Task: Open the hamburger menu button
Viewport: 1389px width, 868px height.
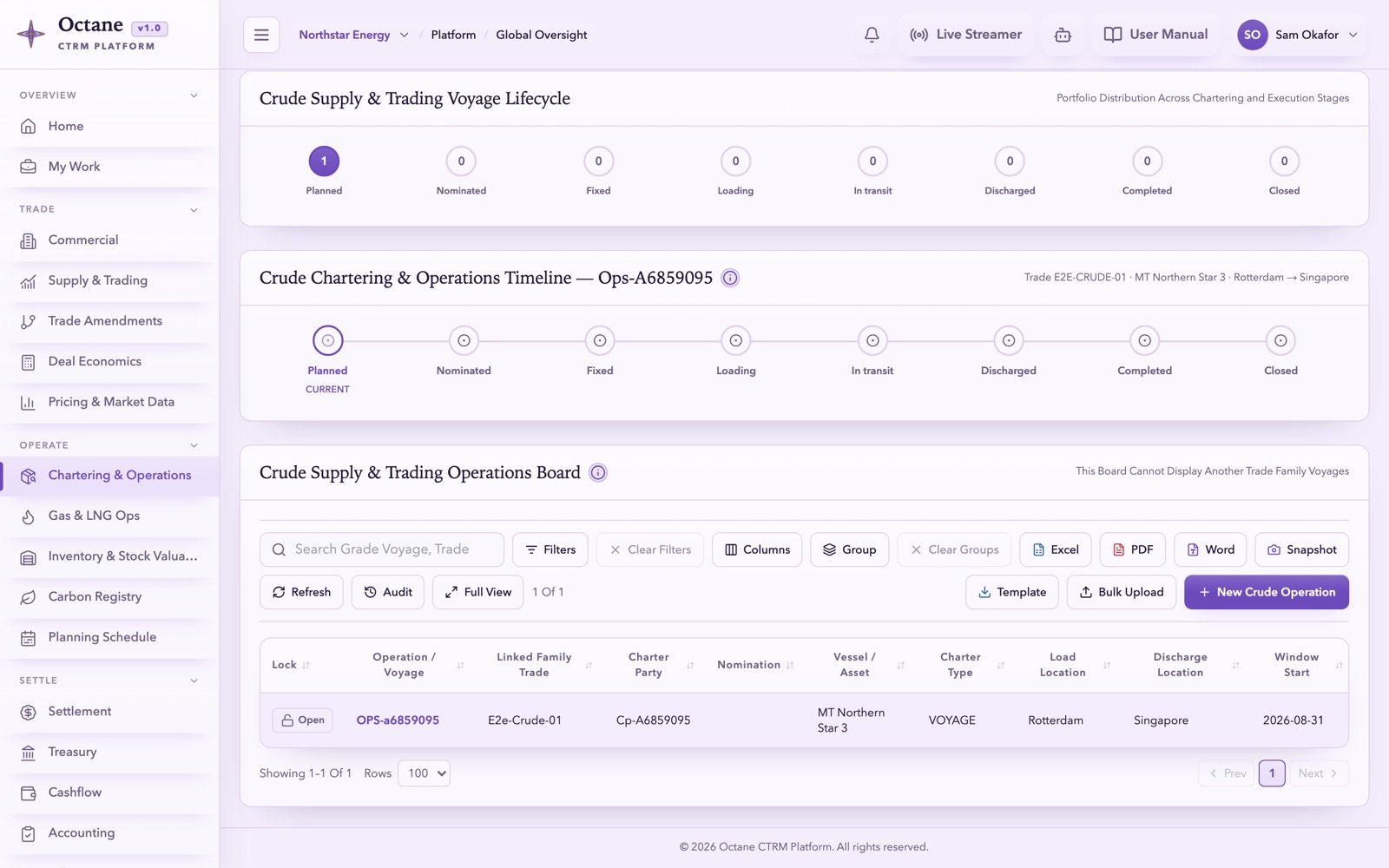Action: (261, 35)
